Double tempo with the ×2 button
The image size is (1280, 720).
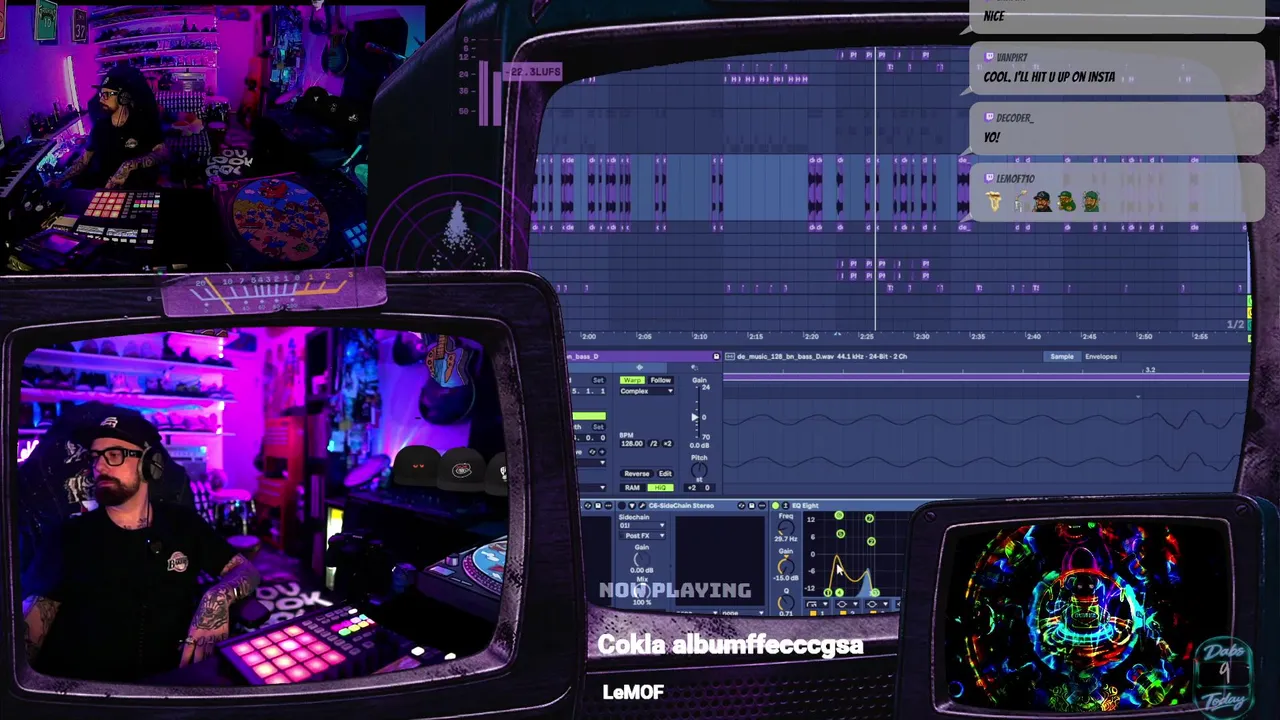coord(667,444)
